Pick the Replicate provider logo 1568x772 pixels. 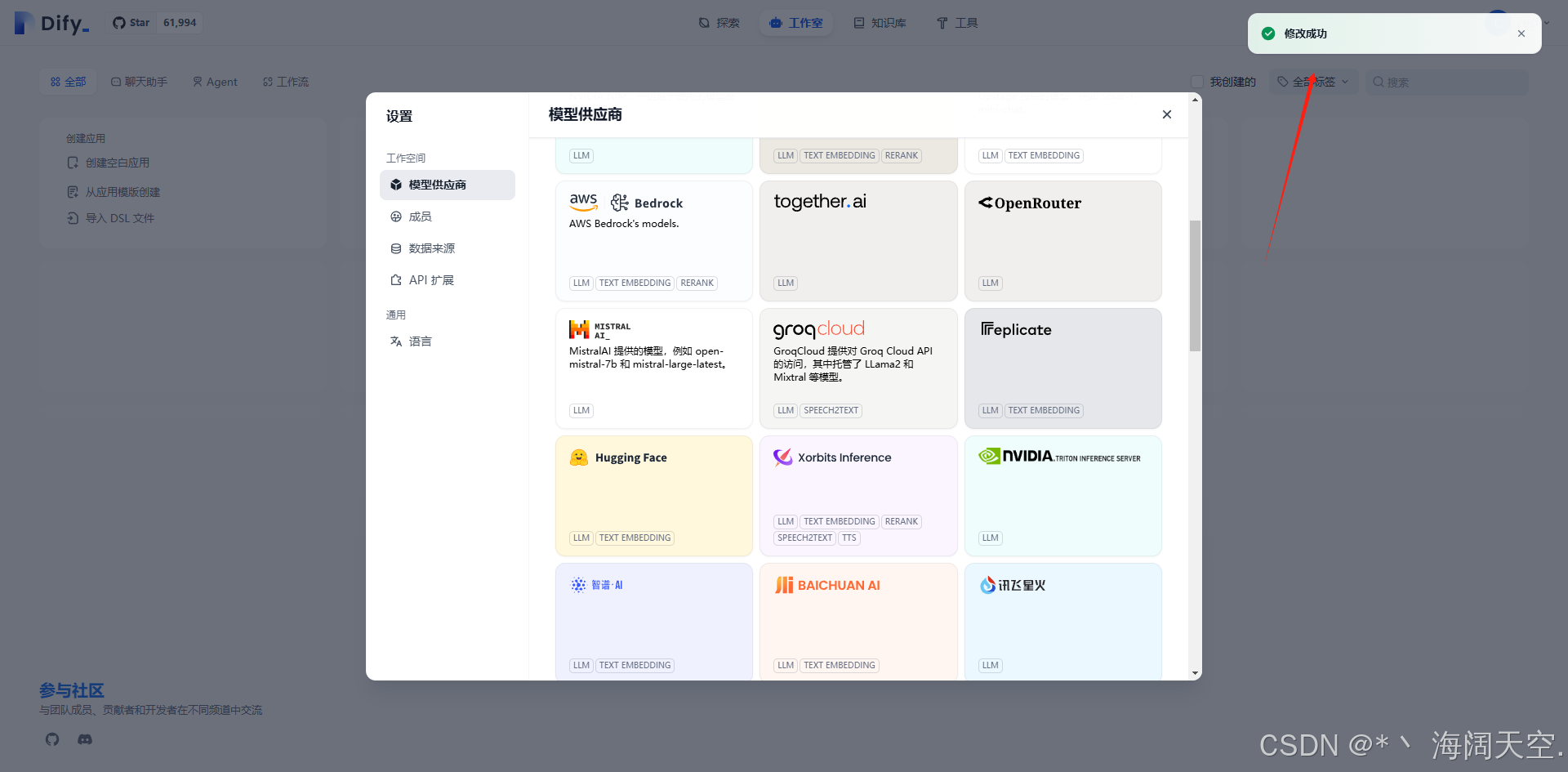1016,329
